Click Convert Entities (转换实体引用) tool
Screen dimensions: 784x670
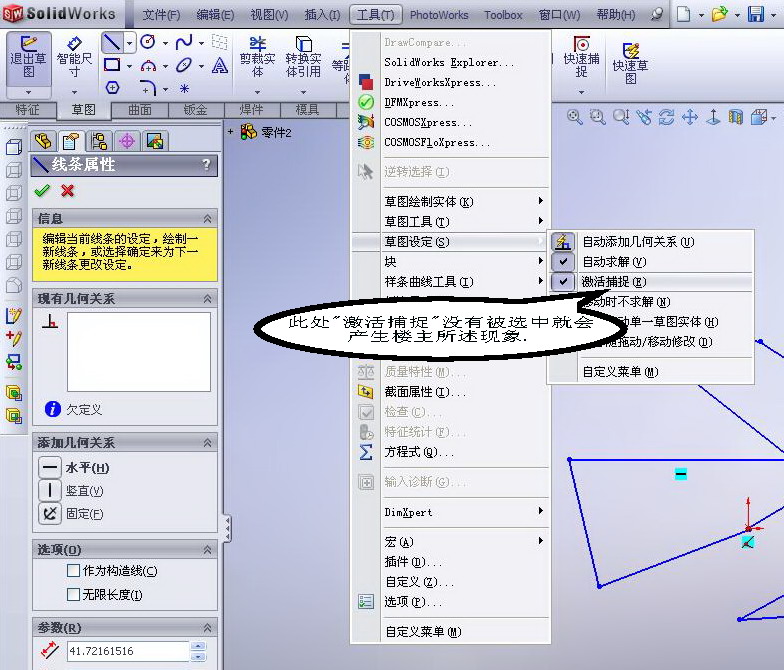(x=303, y=58)
